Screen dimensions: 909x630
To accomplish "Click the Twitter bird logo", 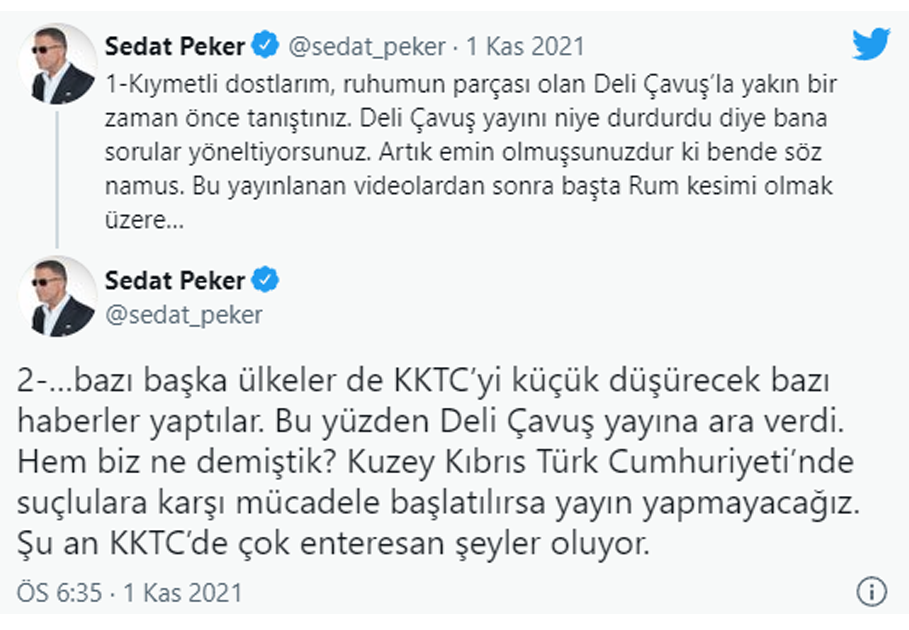I will (x=871, y=44).
